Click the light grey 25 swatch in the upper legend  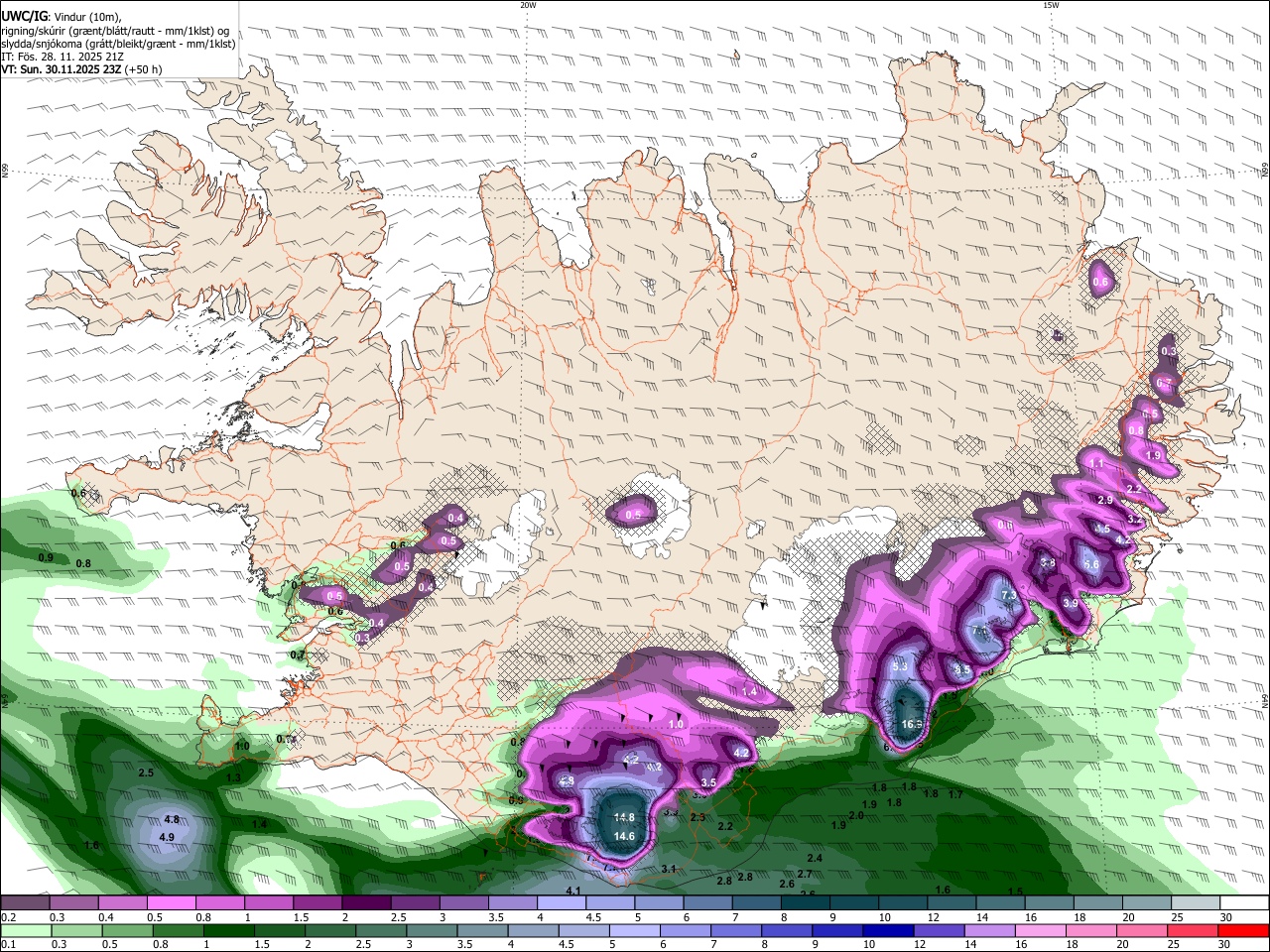pyautogui.click(x=1195, y=903)
